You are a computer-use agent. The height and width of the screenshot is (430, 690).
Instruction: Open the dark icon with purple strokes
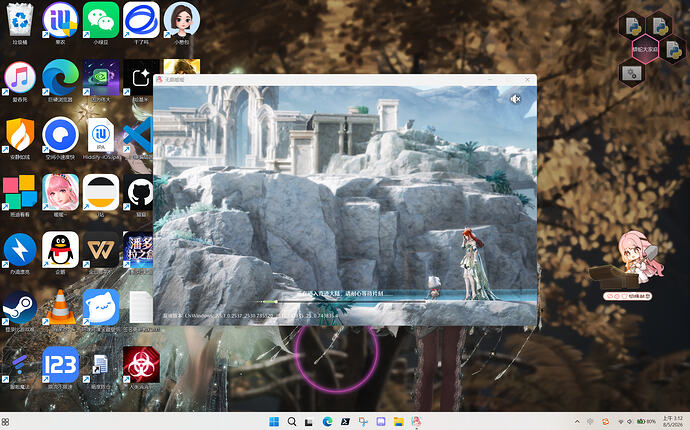point(20,364)
